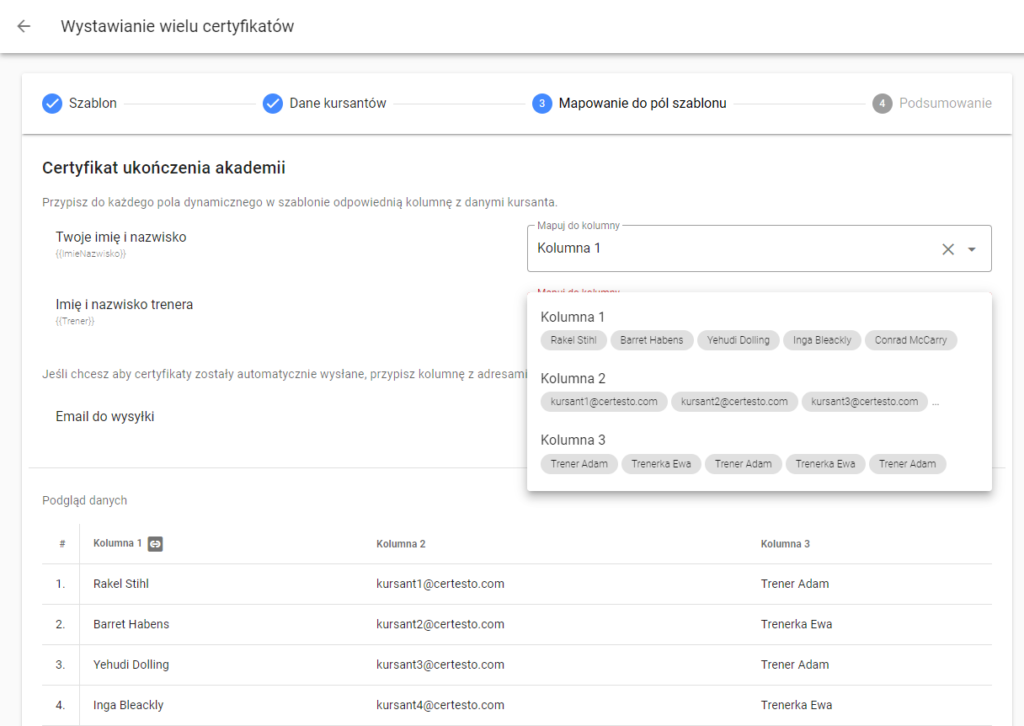This screenshot has width=1024, height=726.
Task: Click the Inga Bleackly chip in dropdown
Action: [x=822, y=340]
